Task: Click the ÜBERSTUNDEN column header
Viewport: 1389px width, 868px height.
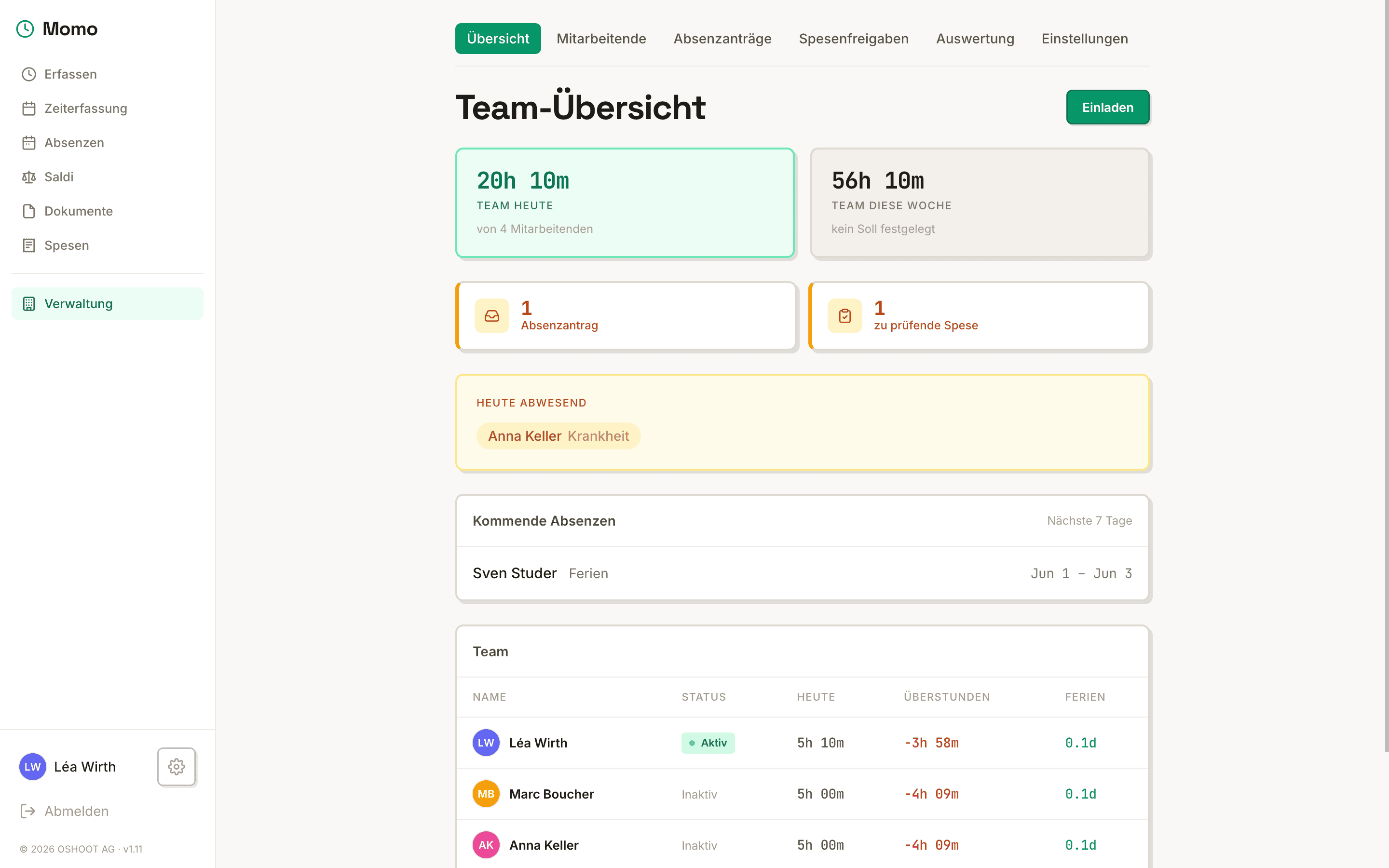Action: pos(946,696)
